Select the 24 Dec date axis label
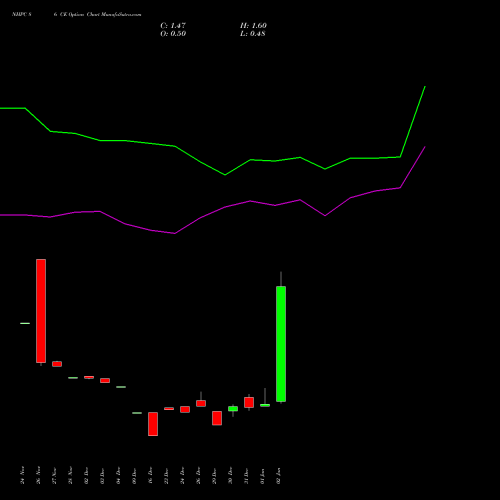This screenshot has height=500, width=500. (182, 476)
